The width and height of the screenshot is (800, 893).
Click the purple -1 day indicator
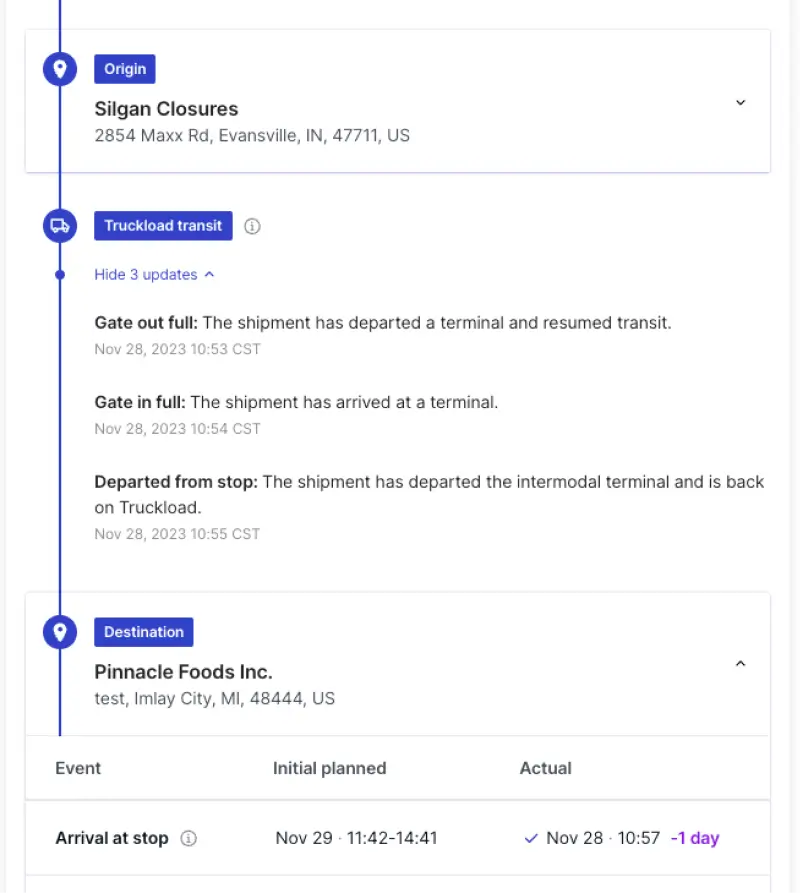point(695,838)
